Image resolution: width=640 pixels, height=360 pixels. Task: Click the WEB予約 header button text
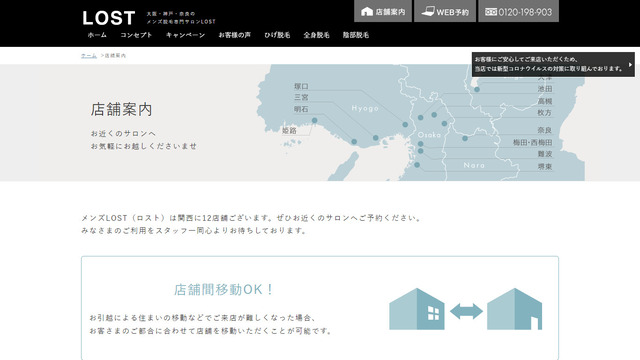click(x=453, y=12)
